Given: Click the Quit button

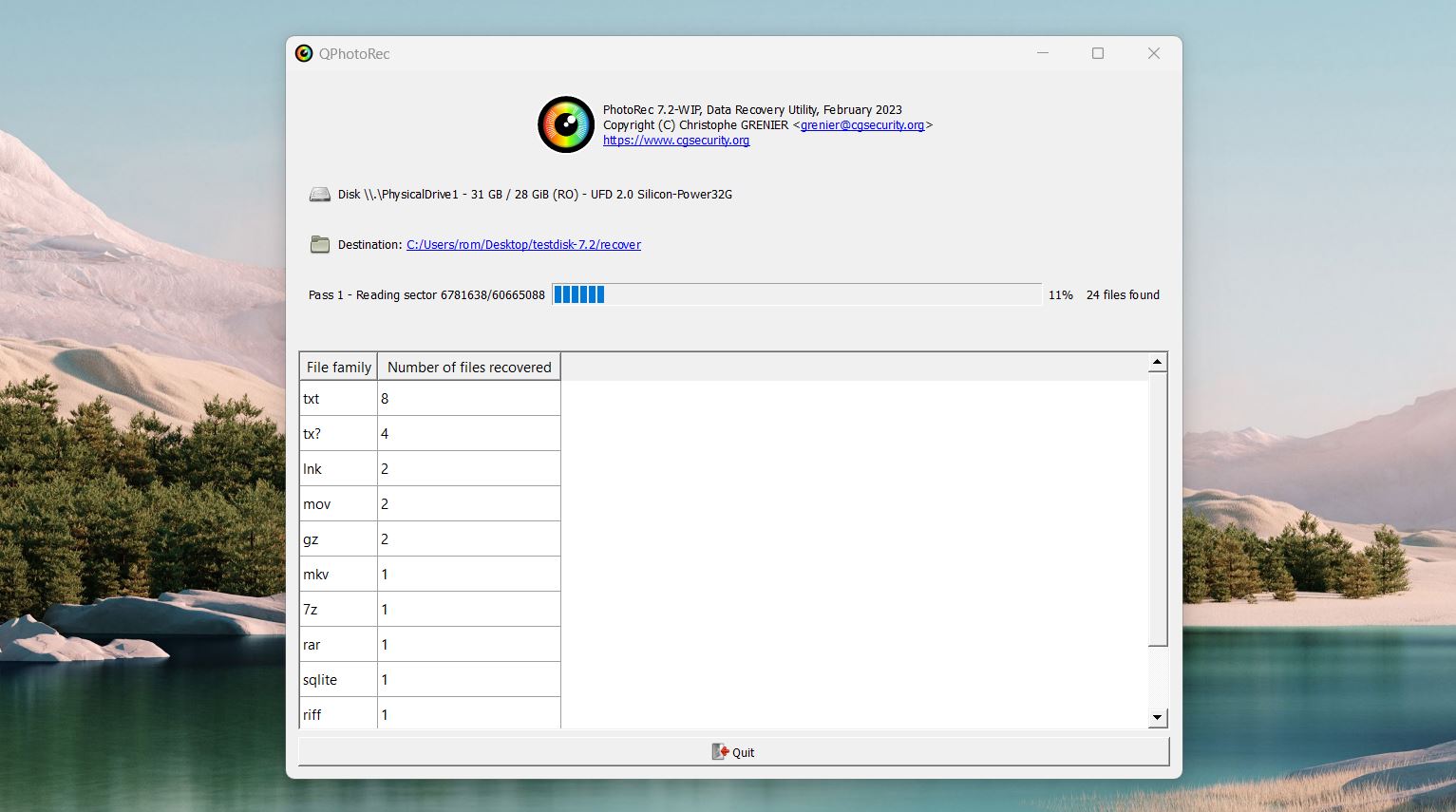Looking at the screenshot, I should 734,752.
